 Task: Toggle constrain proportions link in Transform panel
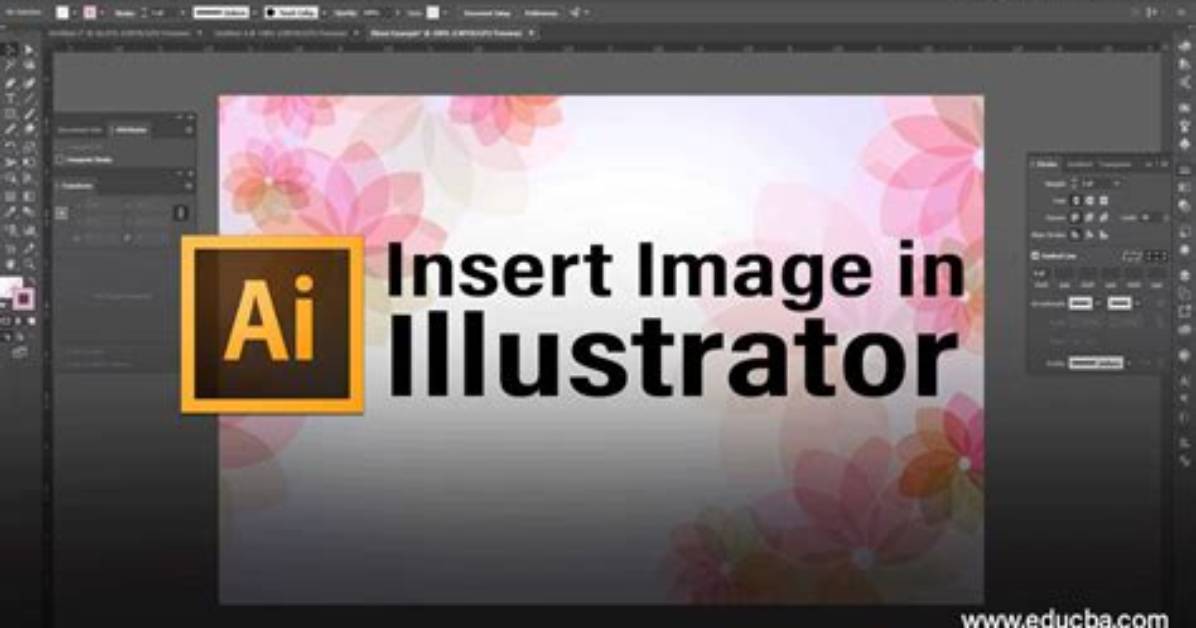click(x=181, y=213)
